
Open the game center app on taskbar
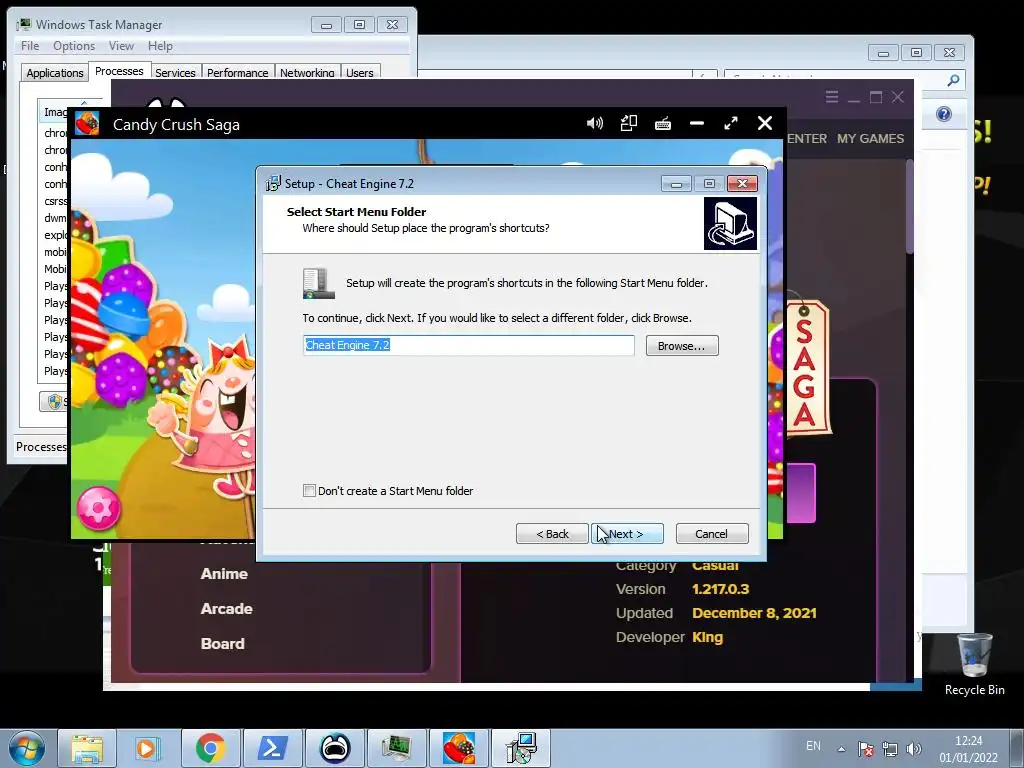tap(334, 748)
